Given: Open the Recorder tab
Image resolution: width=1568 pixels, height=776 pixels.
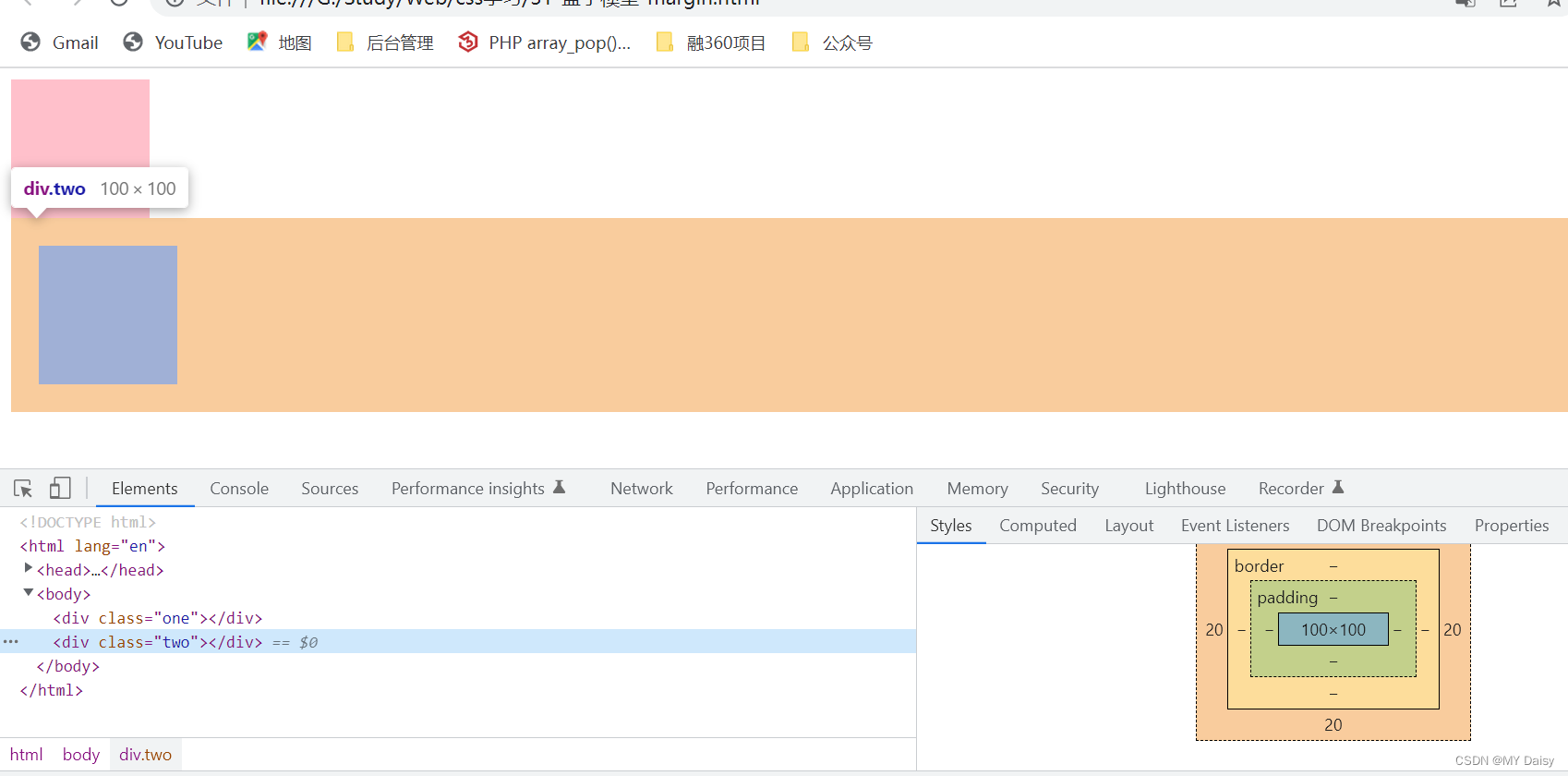Looking at the screenshot, I should pos(1300,489).
